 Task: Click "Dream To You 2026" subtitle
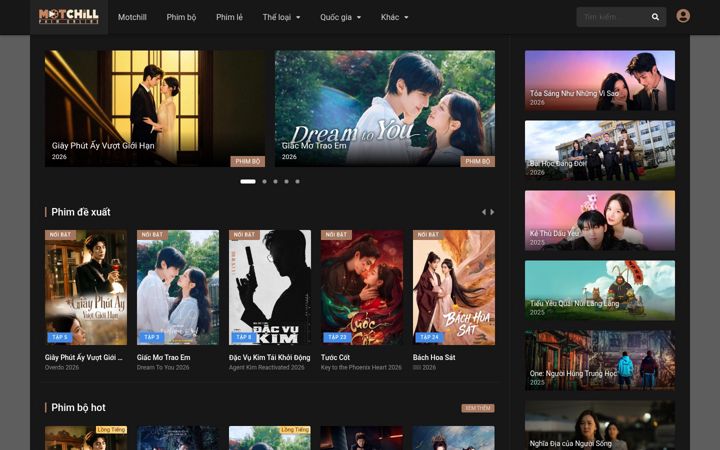tap(163, 367)
